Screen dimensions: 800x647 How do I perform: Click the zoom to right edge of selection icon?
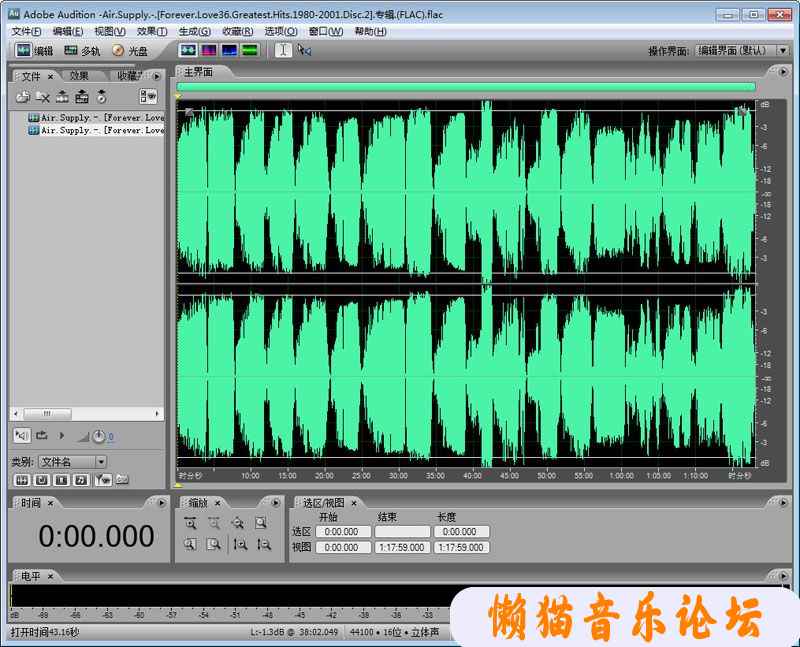[x=214, y=544]
